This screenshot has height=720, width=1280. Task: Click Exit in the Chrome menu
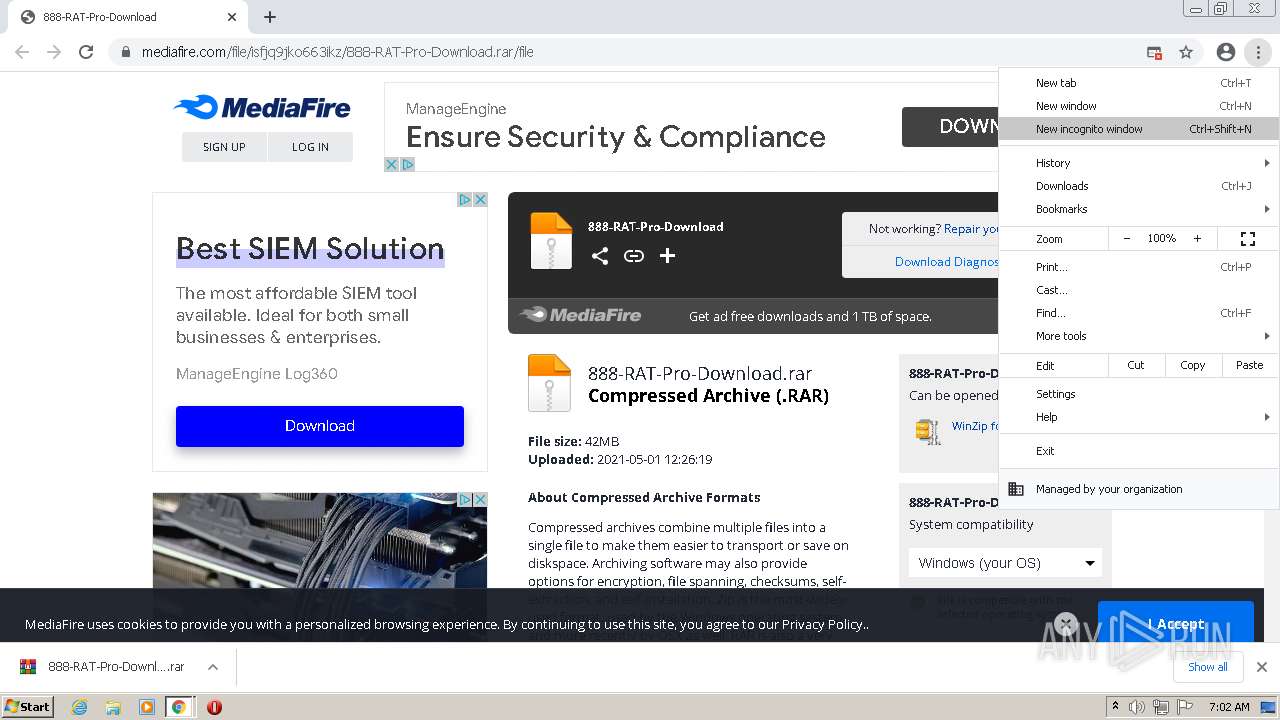tap(1138, 451)
